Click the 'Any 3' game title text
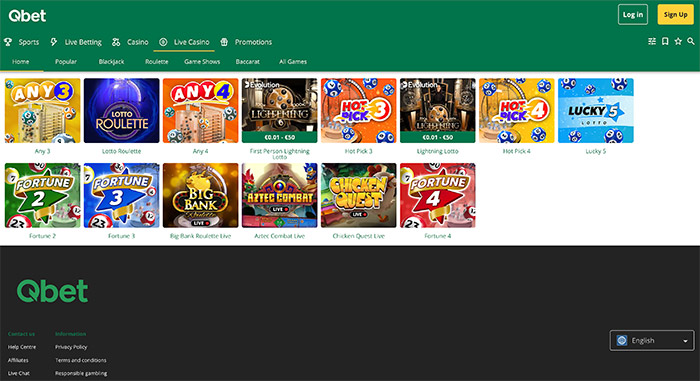Screen dimensions: 700x381 [x=42, y=151]
